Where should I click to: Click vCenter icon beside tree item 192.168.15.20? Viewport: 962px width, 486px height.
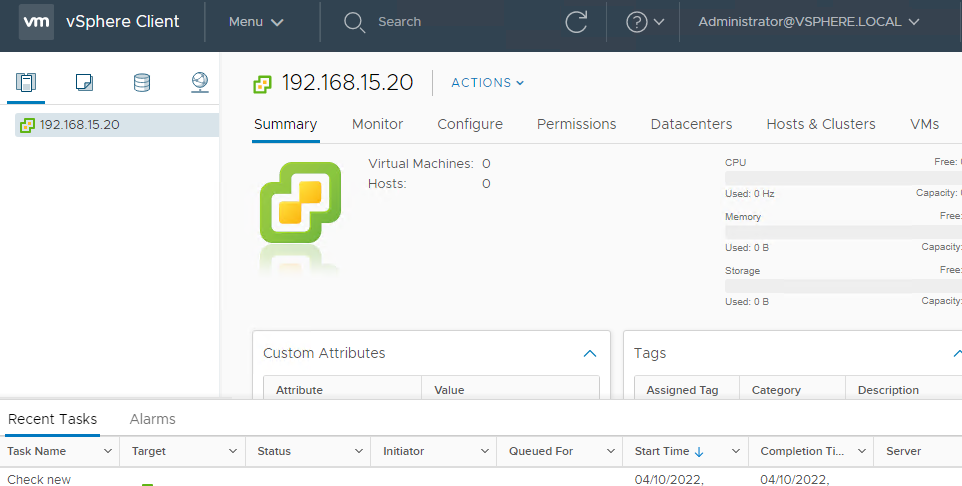click(27, 125)
